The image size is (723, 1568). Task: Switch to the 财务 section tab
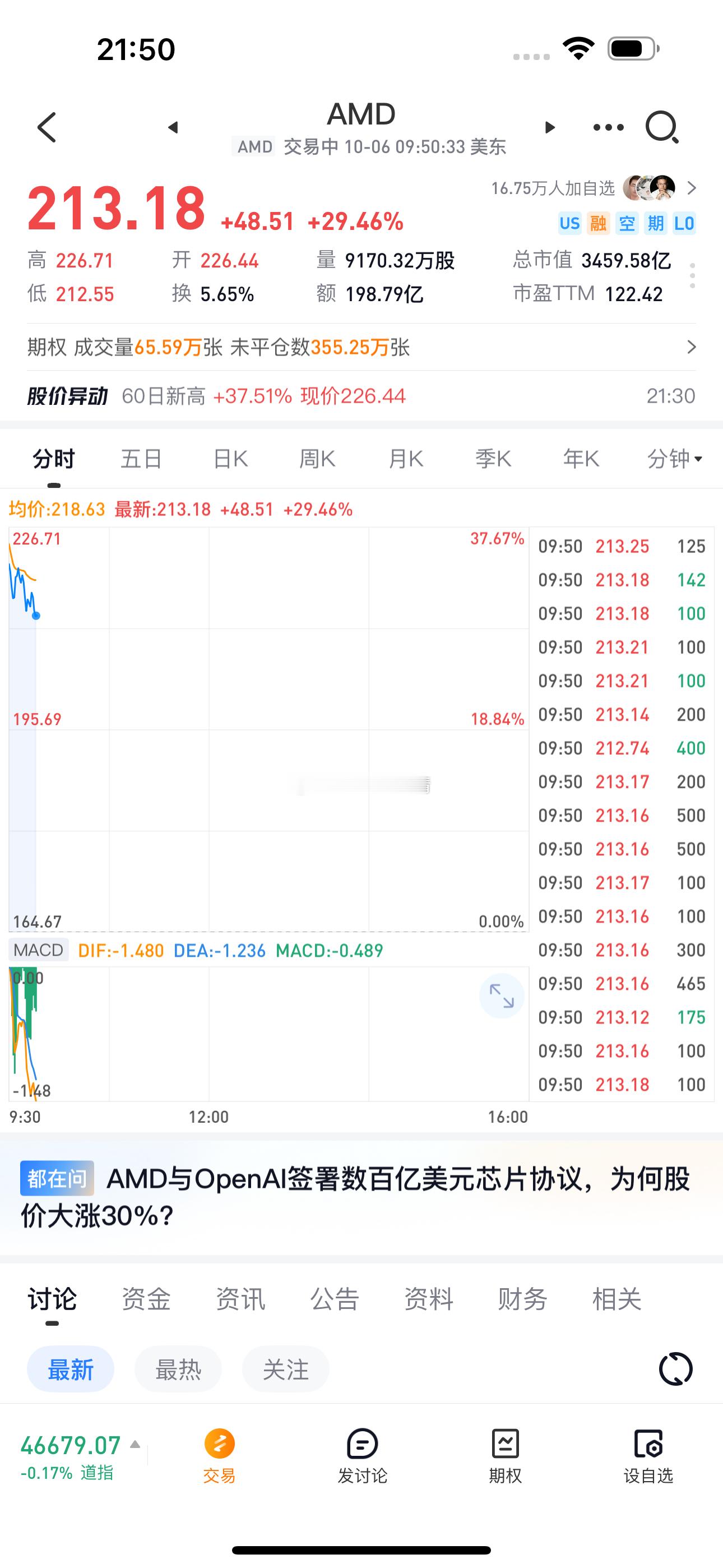pos(522,1299)
